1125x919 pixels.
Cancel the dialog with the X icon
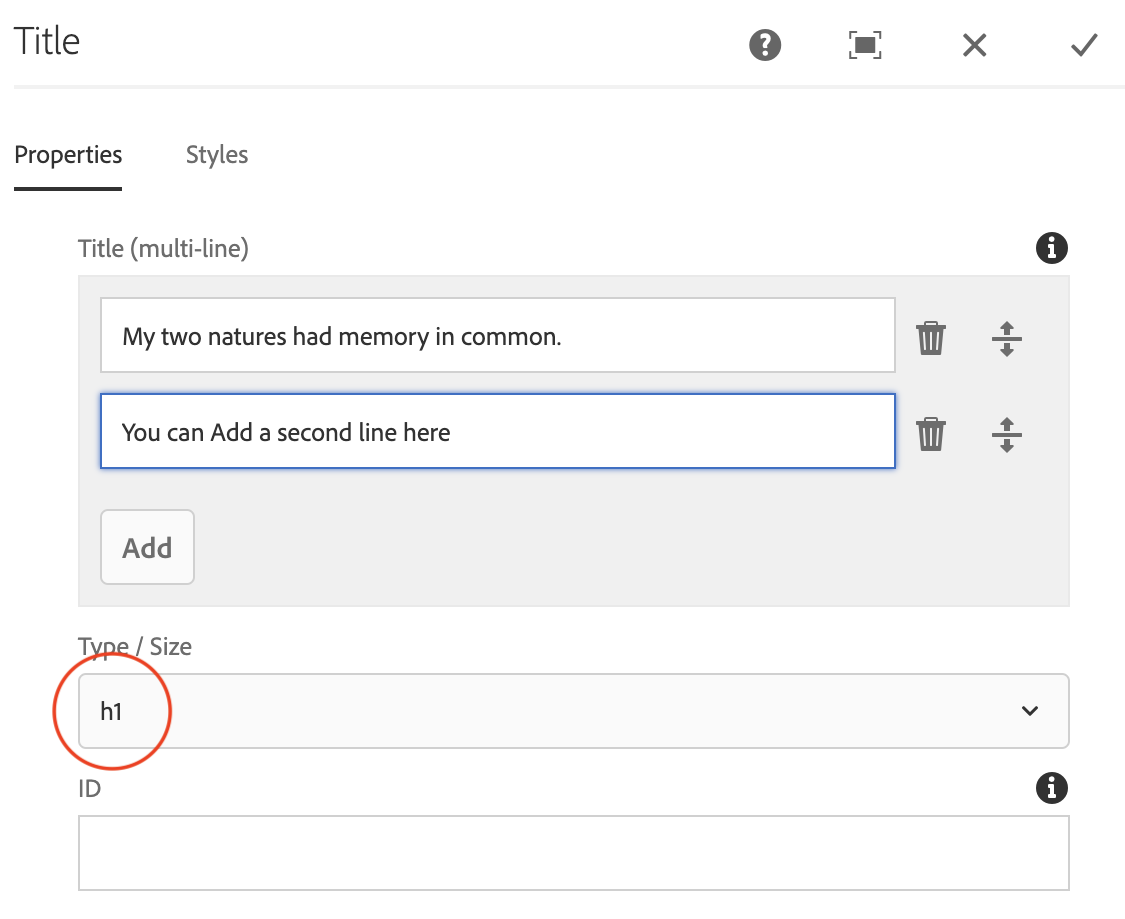click(x=974, y=45)
